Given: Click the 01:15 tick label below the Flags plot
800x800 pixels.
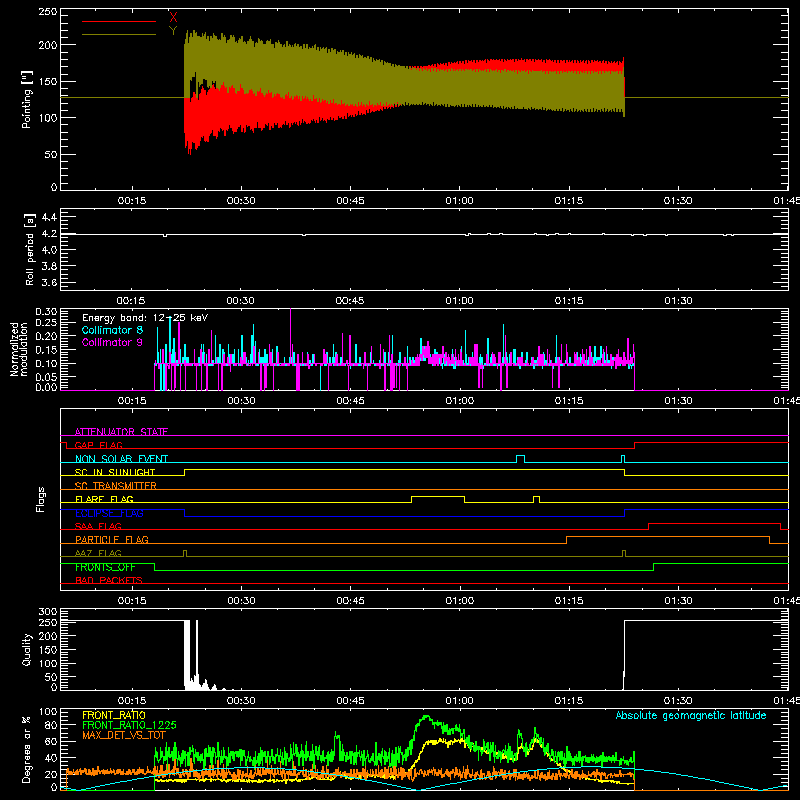Looking at the screenshot, I should [x=568, y=601].
